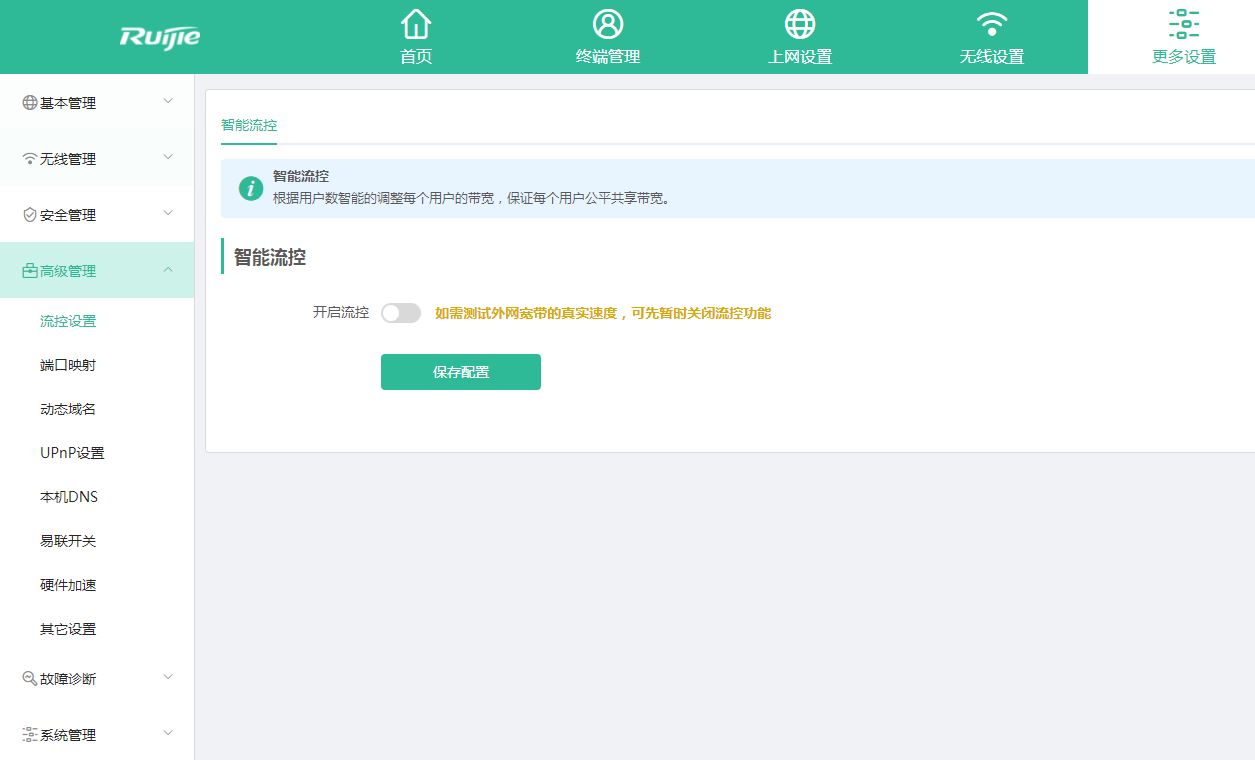Screen dimensions: 1255x760
Task: Select the 智能流控 tab
Action: (249, 126)
